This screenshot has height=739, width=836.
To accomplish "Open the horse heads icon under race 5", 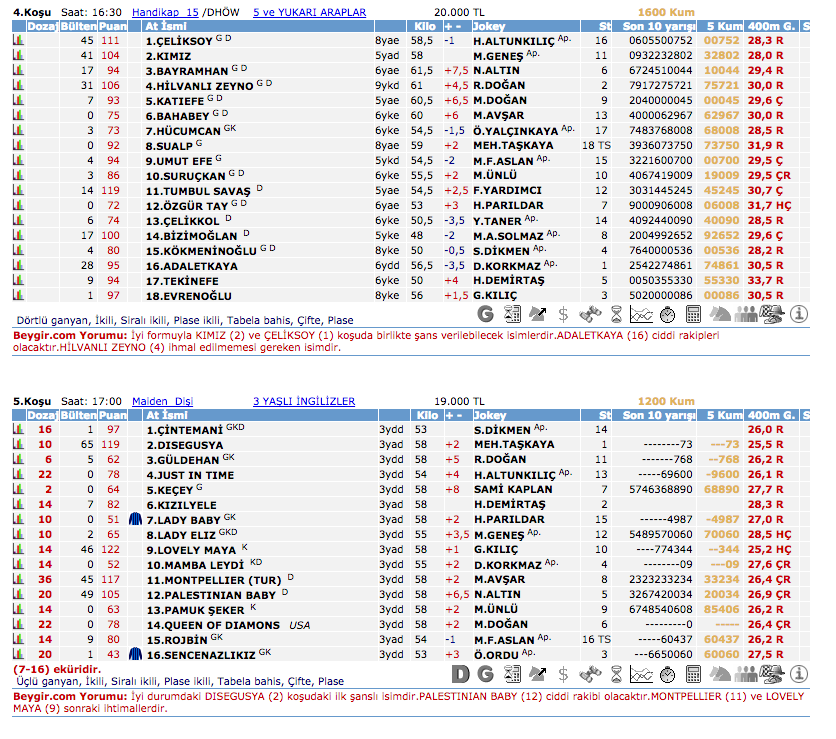I will tap(720, 674).
